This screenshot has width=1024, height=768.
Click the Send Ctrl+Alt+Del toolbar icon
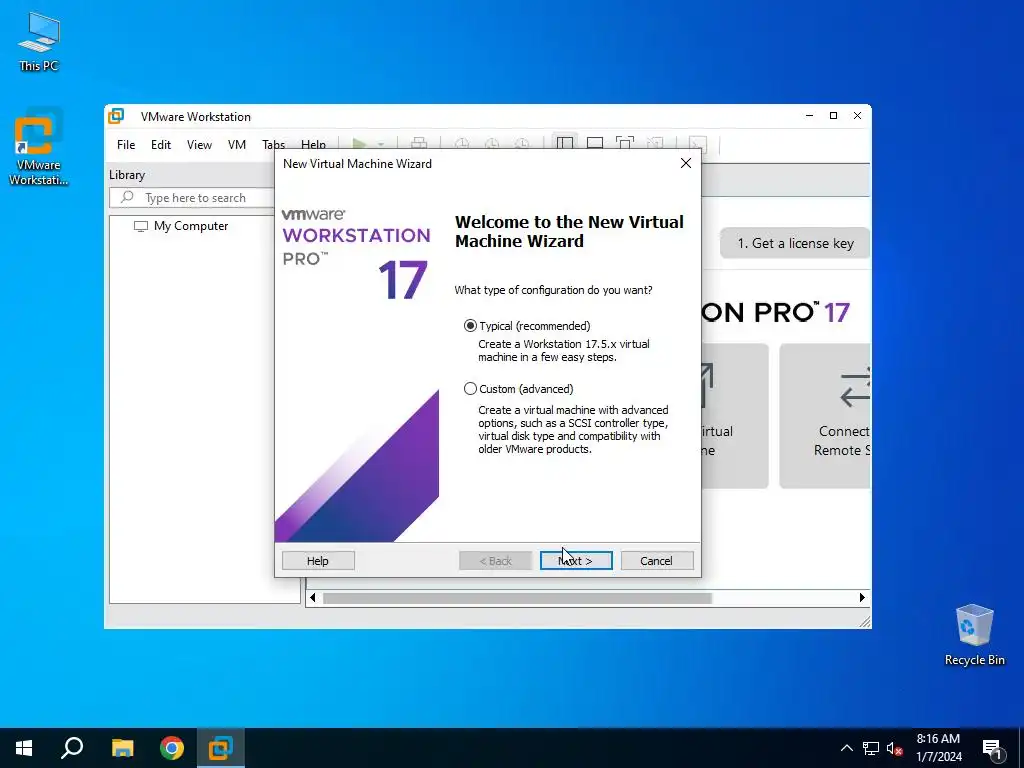pos(419,144)
